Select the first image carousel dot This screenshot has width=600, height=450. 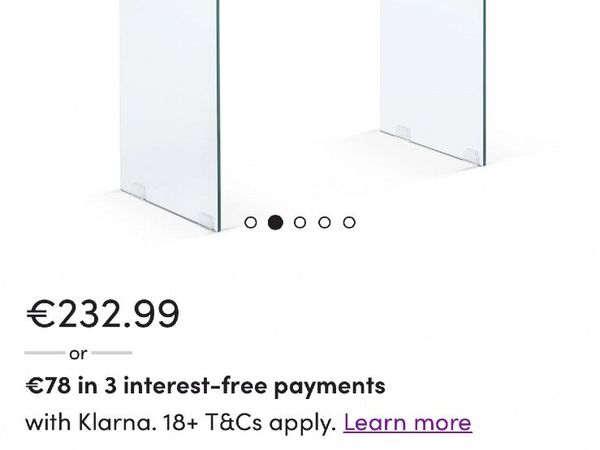(x=250, y=222)
